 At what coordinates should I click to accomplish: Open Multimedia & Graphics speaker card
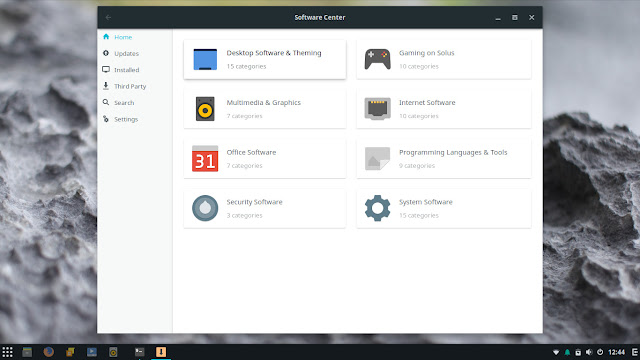[265, 109]
